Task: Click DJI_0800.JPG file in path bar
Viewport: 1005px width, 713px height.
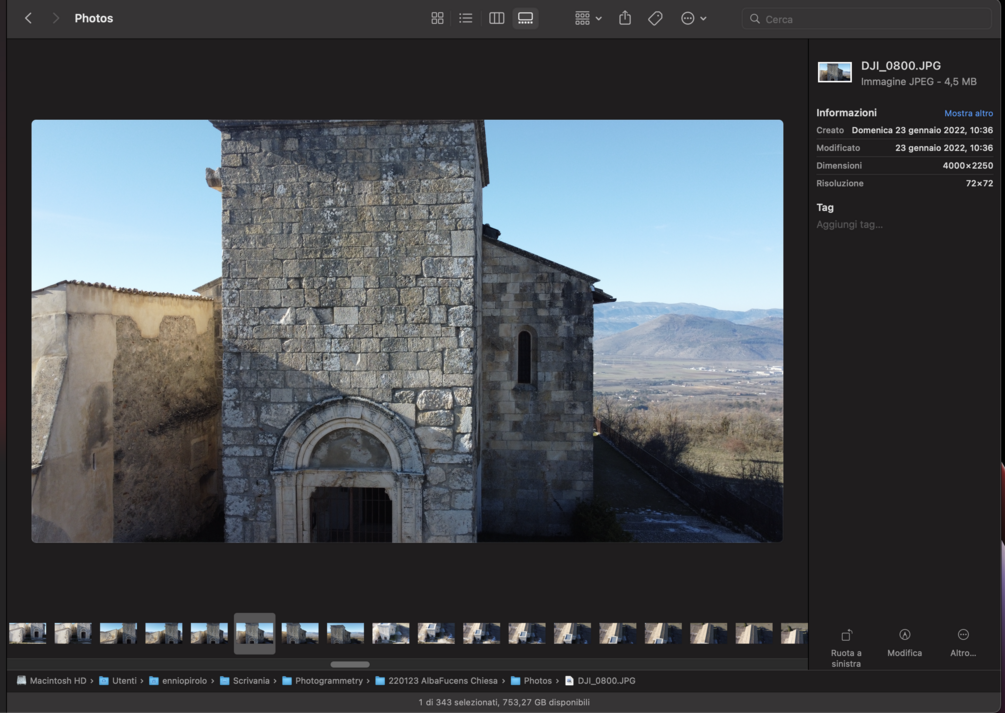Action: [x=600, y=681]
